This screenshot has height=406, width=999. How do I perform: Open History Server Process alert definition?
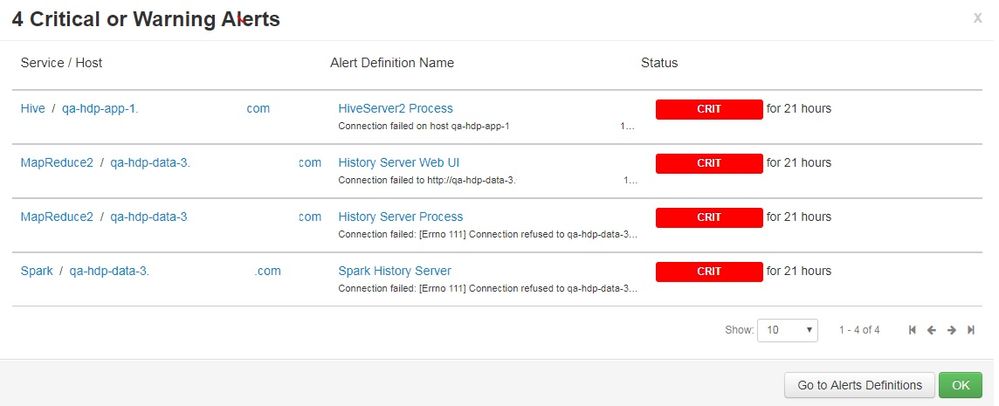[400, 216]
